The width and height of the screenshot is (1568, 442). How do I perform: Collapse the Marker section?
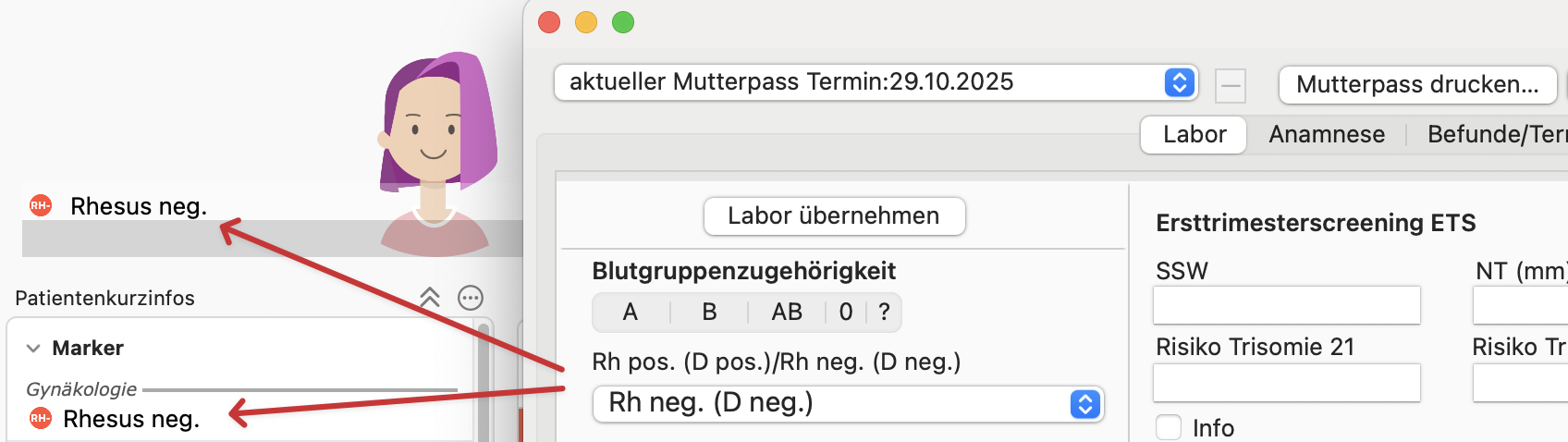[x=33, y=348]
